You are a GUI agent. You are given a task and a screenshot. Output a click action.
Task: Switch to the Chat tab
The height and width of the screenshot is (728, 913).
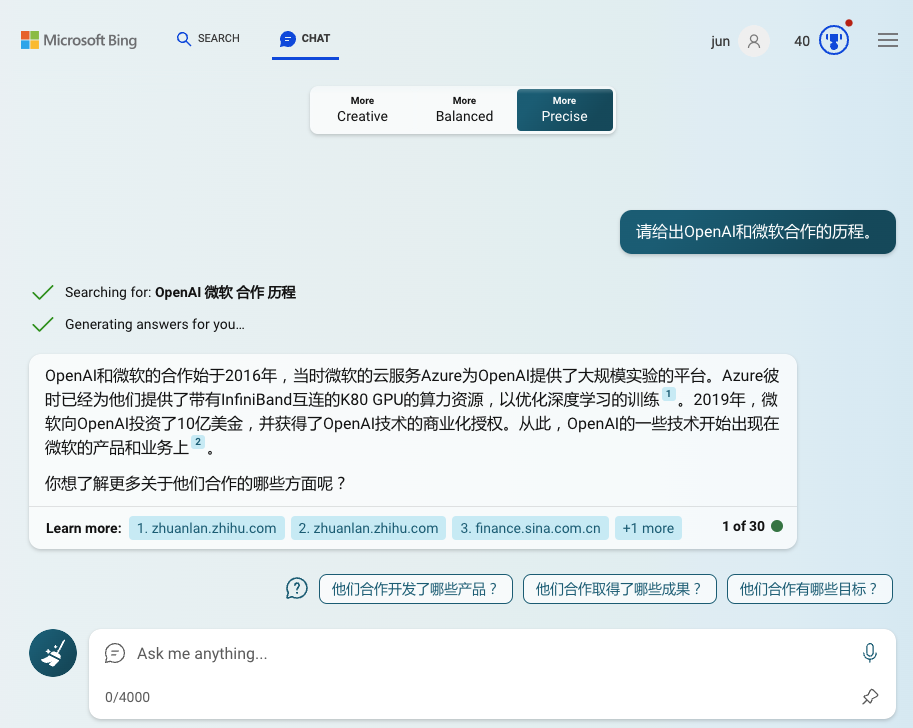(x=305, y=38)
